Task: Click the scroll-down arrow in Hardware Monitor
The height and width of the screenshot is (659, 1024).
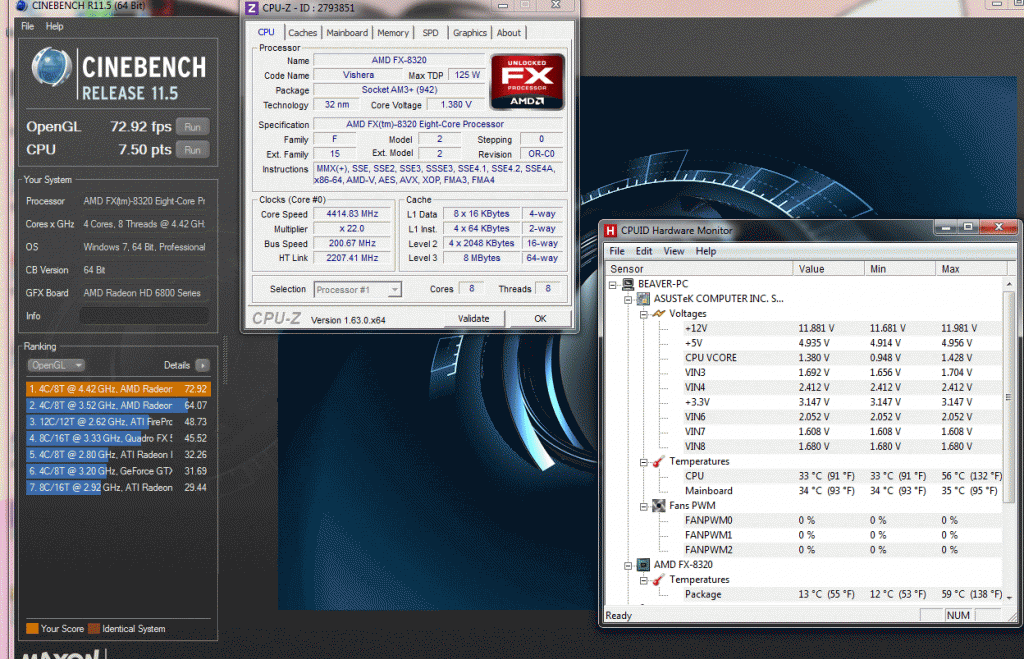Action: [x=1009, y=597]
